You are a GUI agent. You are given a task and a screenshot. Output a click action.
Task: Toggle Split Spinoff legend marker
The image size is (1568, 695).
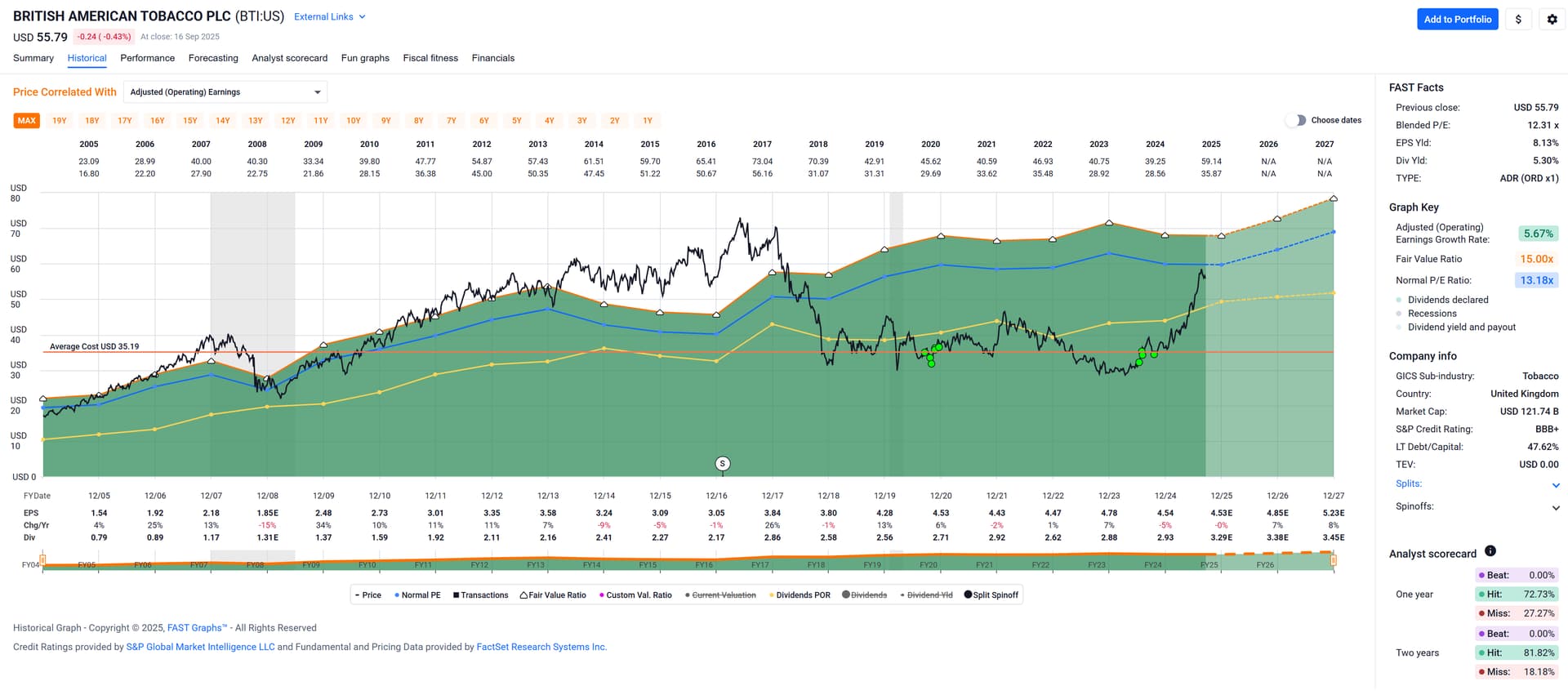click(968, 595)
